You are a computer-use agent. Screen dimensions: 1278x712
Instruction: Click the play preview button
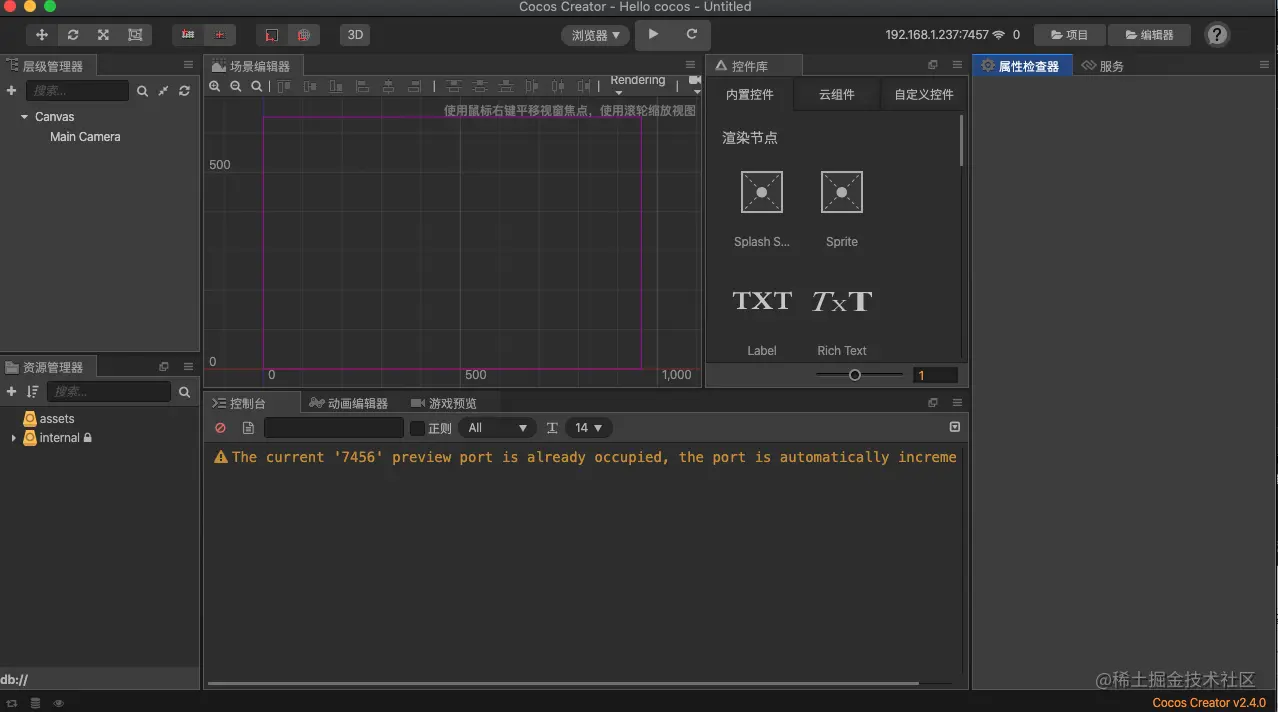(x=653, y=34)
